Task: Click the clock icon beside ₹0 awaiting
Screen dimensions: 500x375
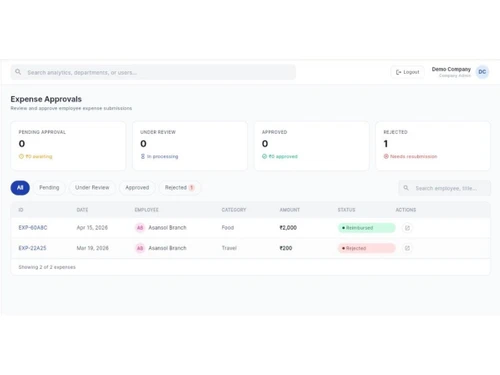Action: point(21,156)
